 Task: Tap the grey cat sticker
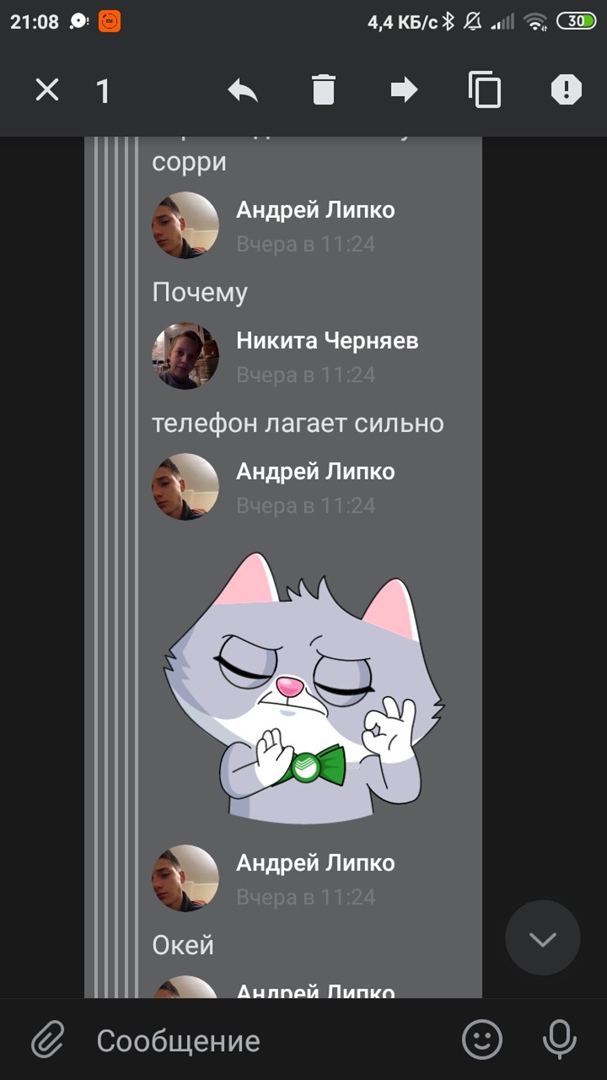pos(303,687)
